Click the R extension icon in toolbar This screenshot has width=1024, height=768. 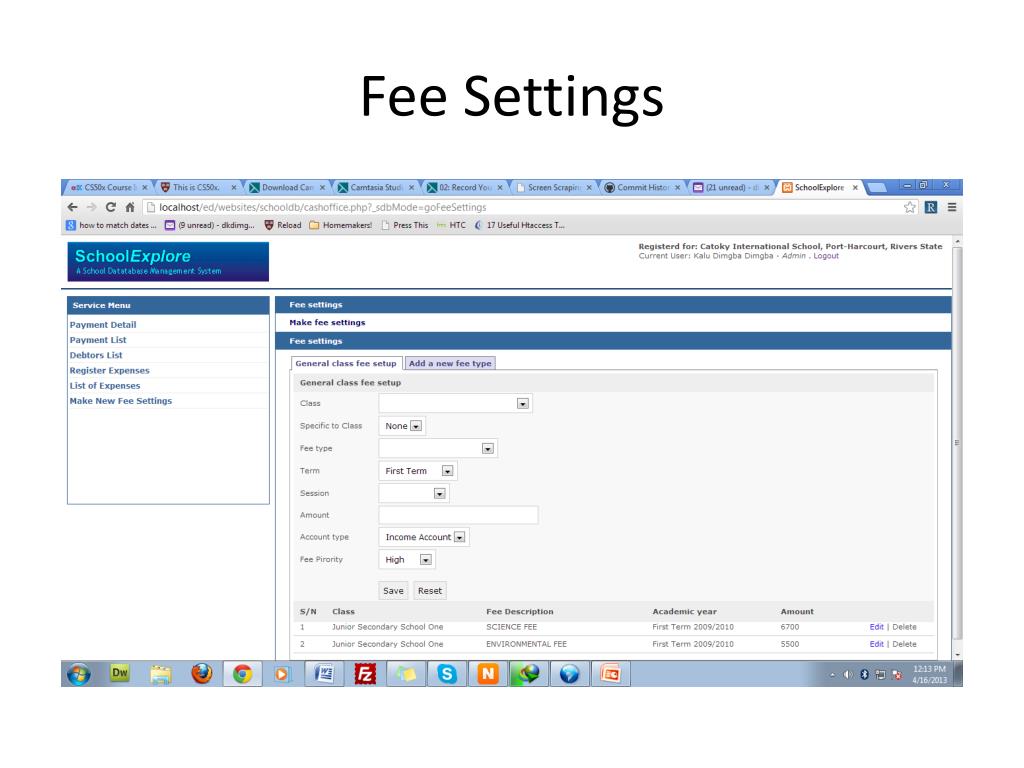[931, 207]
